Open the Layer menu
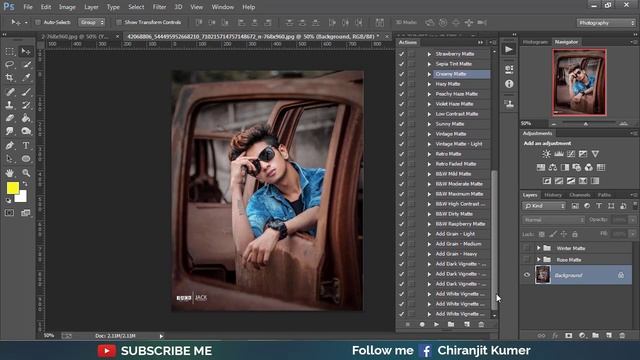This screenshot has width=640, height=360. click(91, 7)
